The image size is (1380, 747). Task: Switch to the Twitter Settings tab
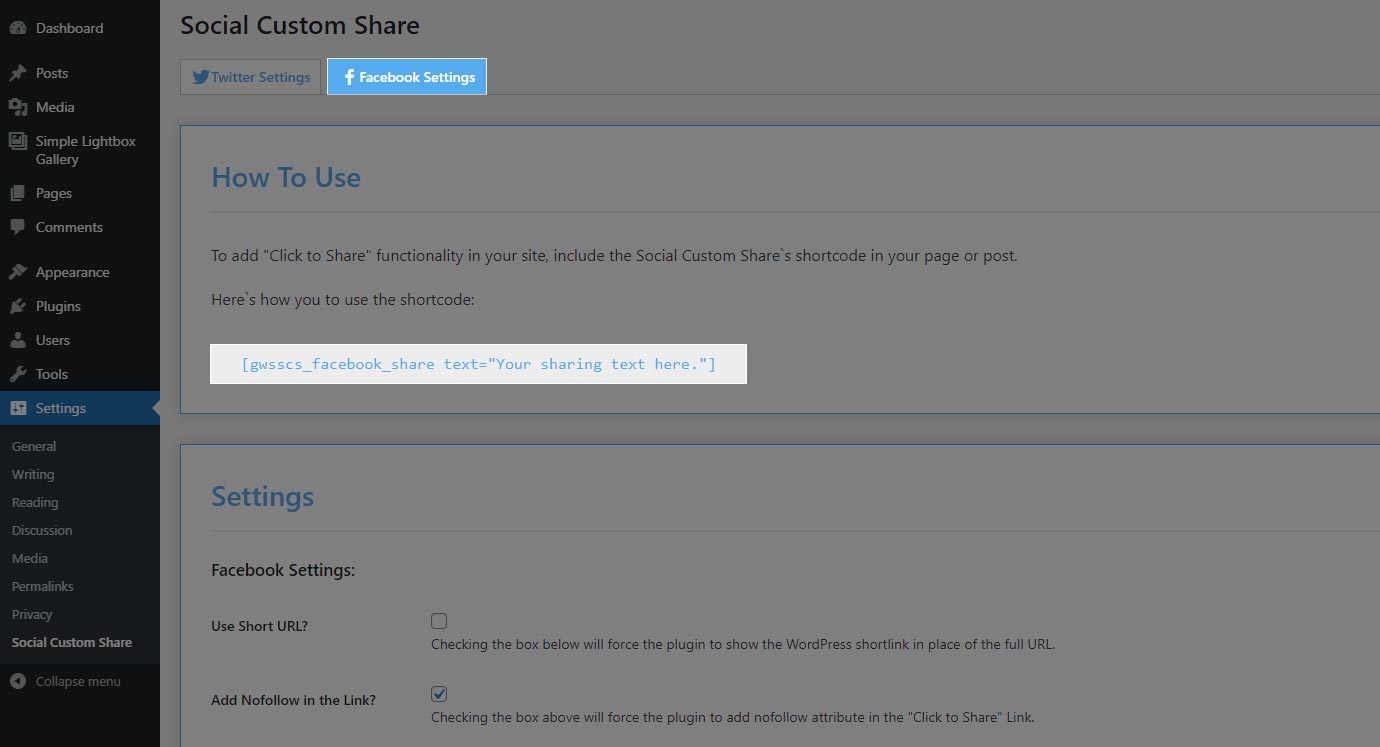click(x=252, y=77)
